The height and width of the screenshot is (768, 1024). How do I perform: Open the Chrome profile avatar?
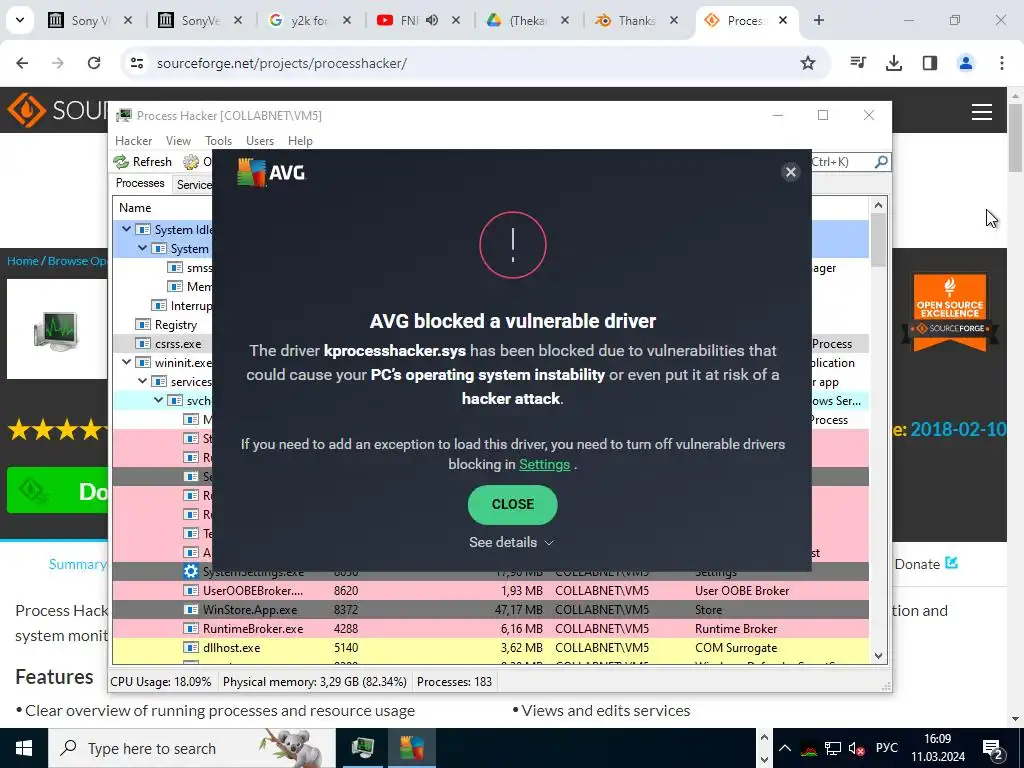965,63
